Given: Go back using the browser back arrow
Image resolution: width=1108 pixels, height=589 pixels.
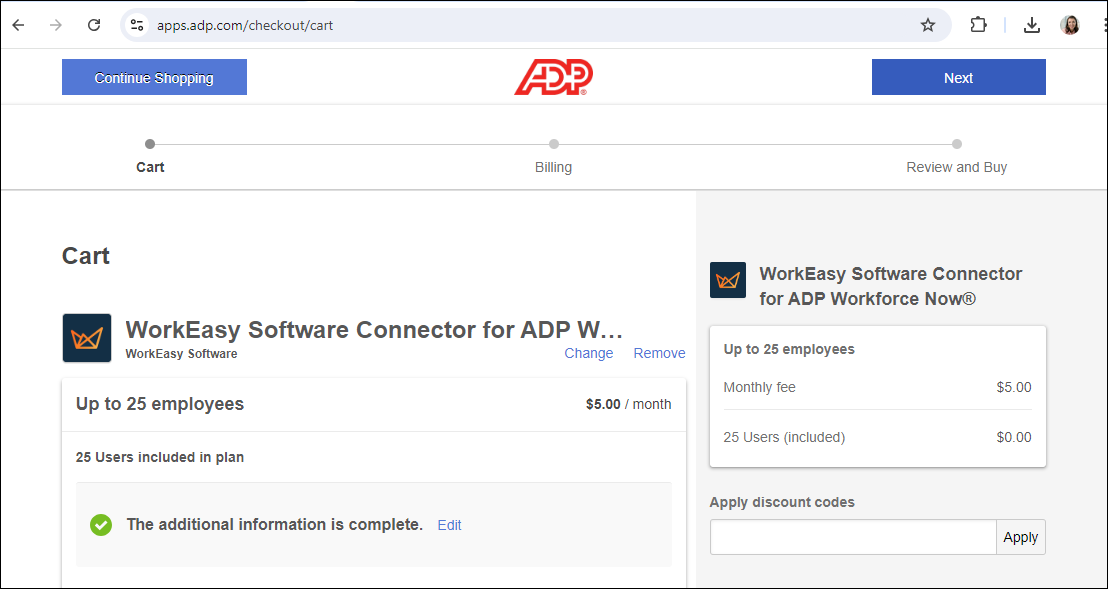Looking at the screenshot, I should coord(18,25).
